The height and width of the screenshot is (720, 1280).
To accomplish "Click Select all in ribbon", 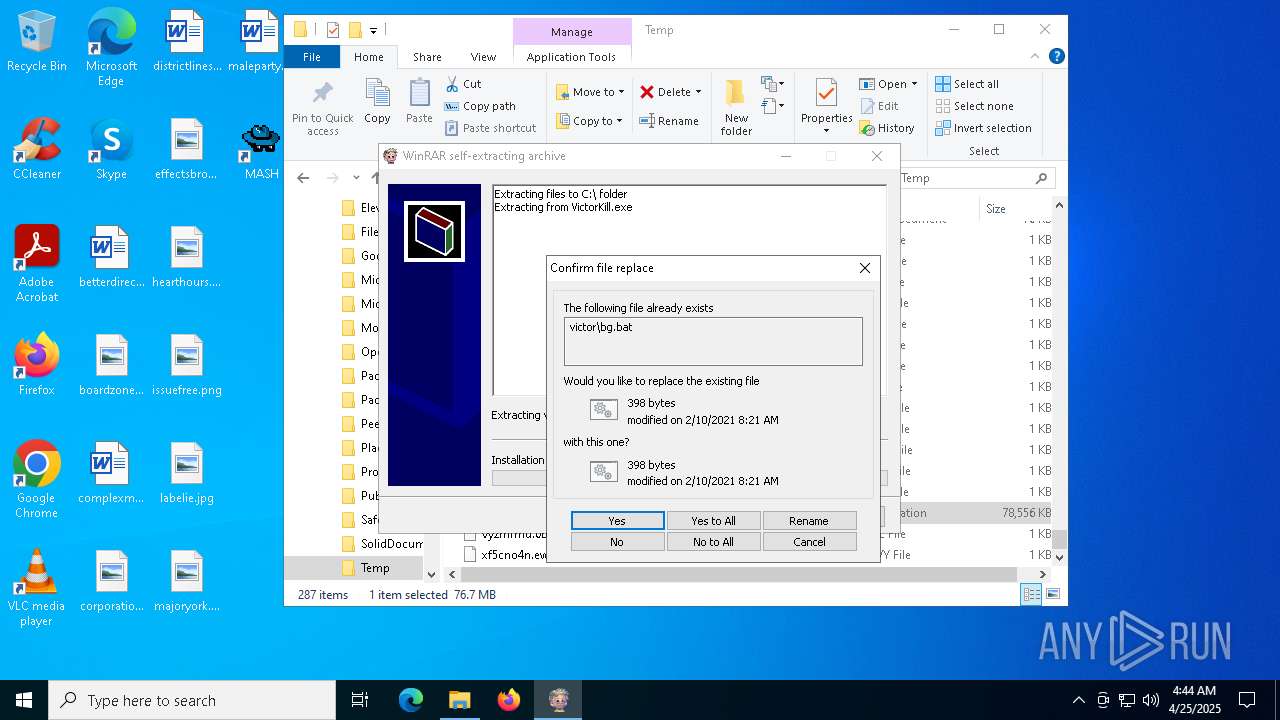I will 967,84.
